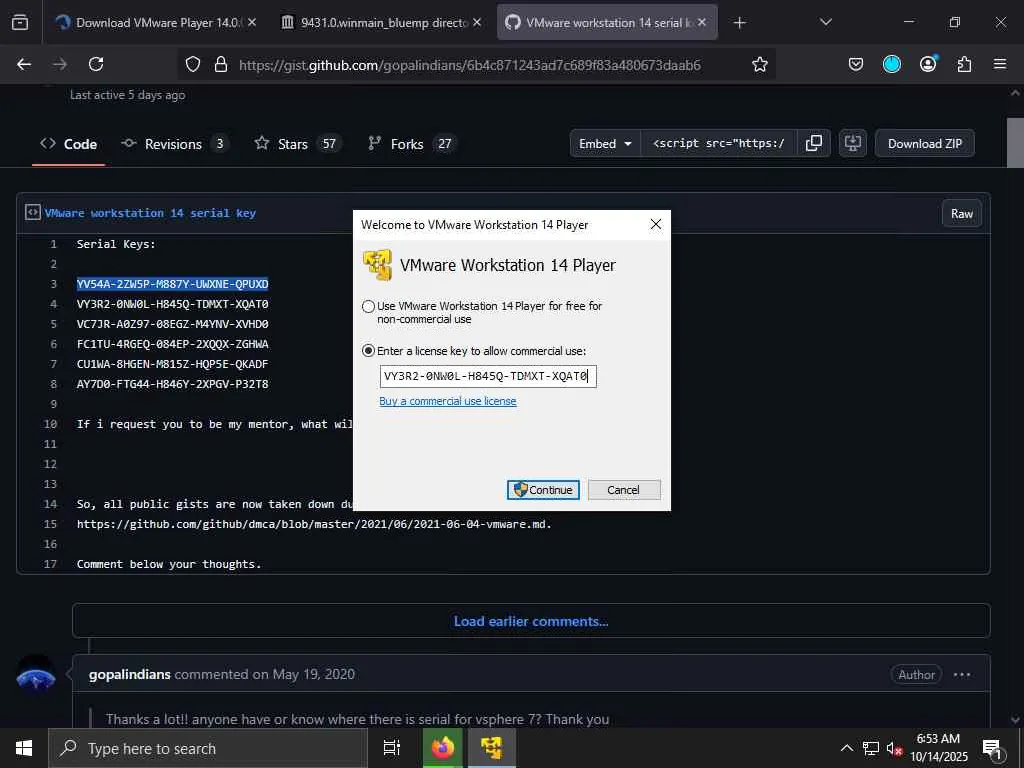Image resolution: width=1024 pixels, height=768 pixels.
Task: Click the Firefox back arrow
Action: 24,64
